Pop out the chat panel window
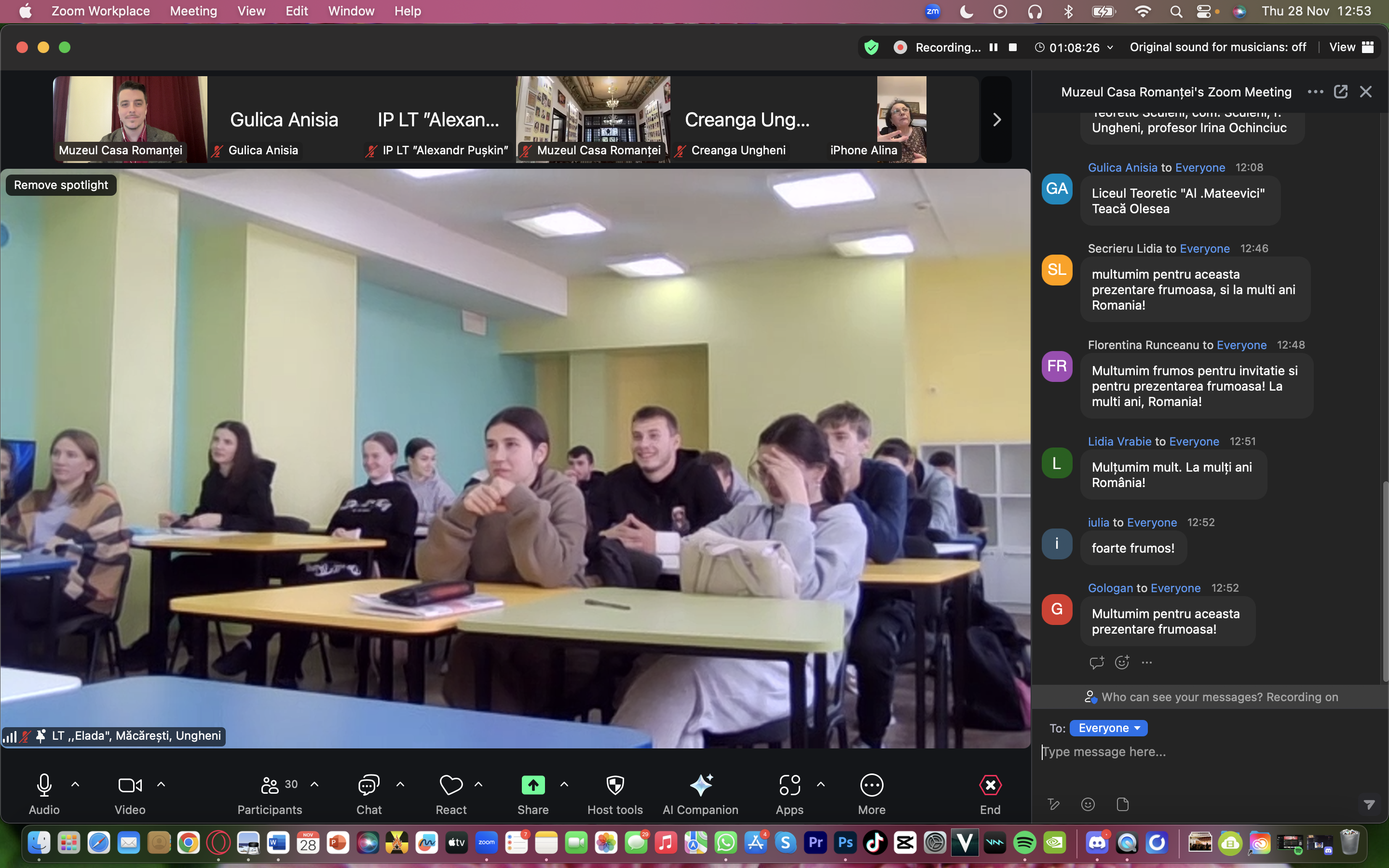1389x868 pixels. pos(1340,92)
